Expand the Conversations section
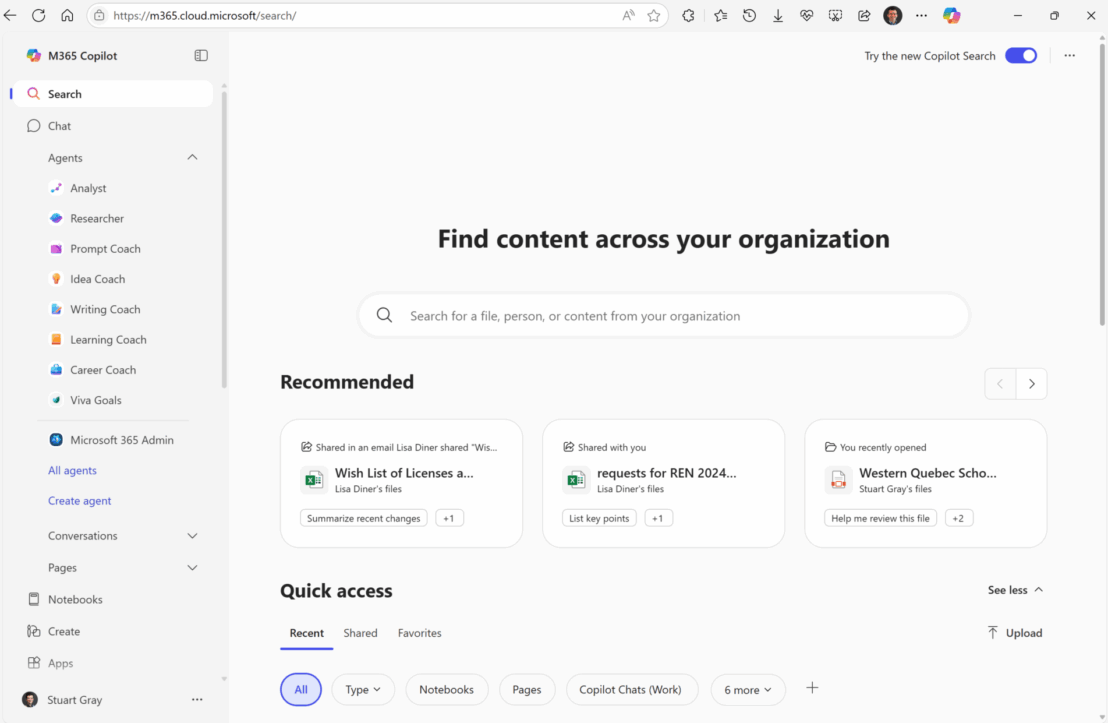This screenshot has height=723, width=1108. coord(192,536)
